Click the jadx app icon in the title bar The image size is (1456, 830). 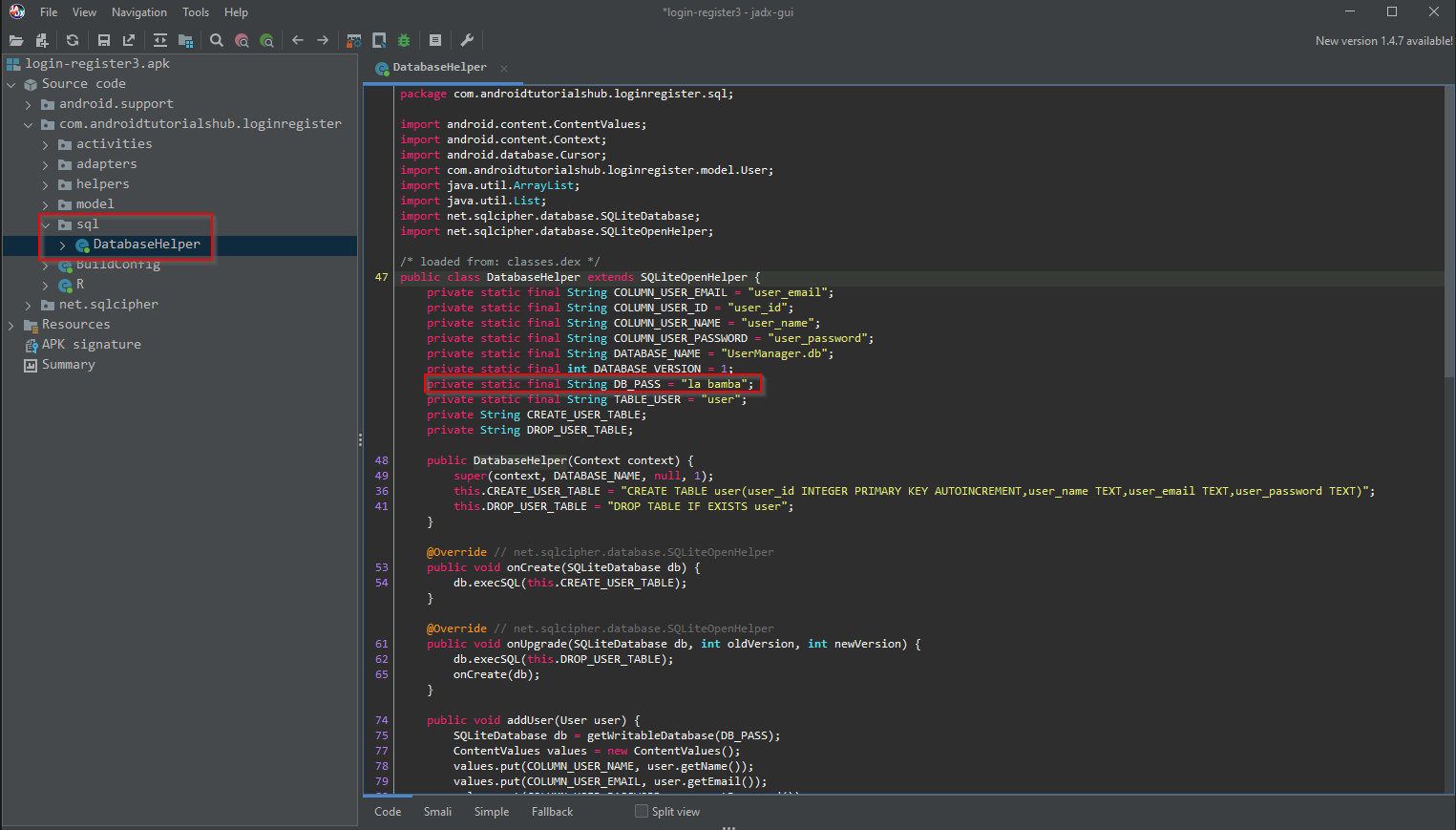17,11
